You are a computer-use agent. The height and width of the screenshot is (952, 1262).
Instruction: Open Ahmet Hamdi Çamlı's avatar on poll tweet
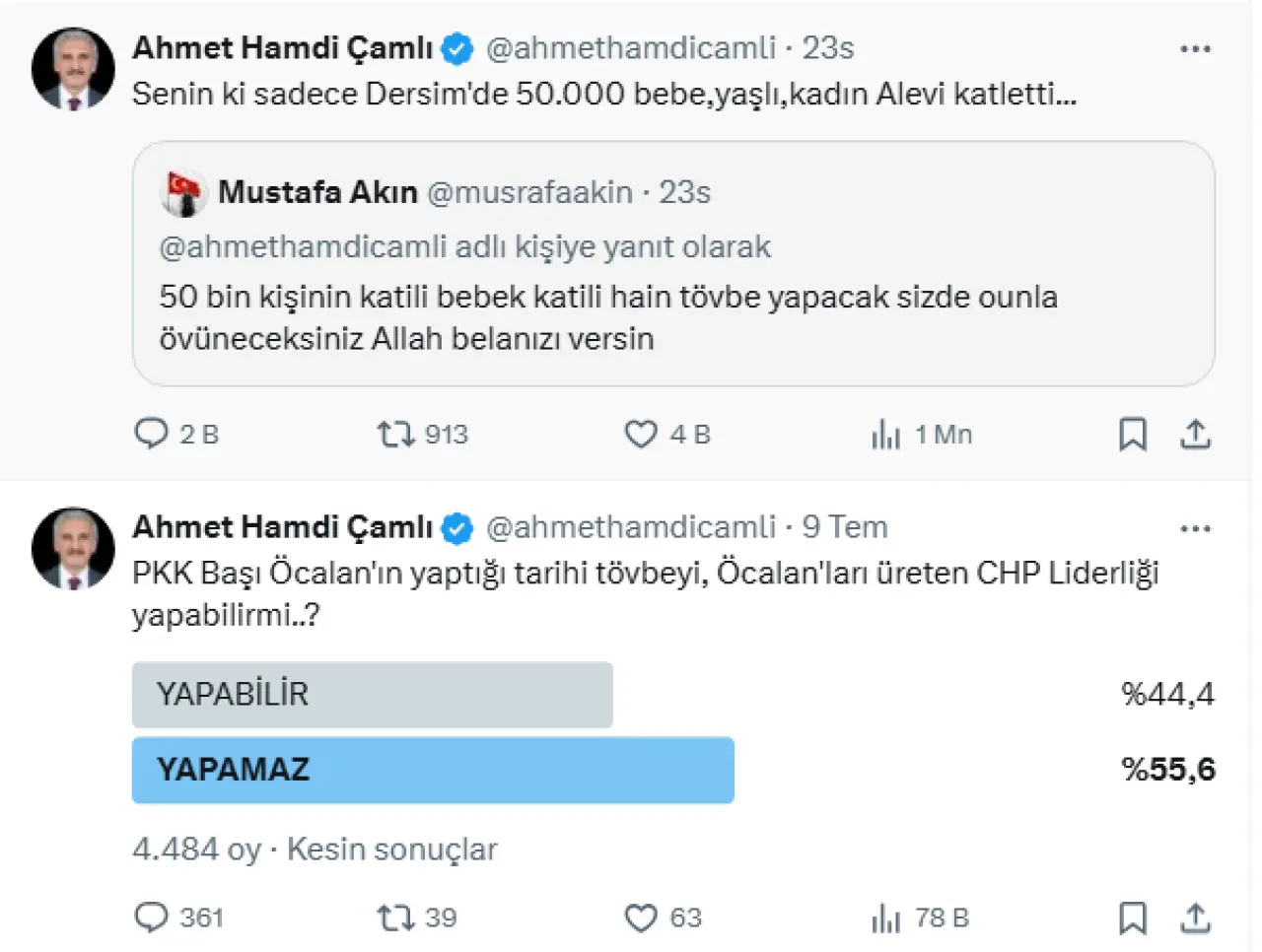[73, 548]
